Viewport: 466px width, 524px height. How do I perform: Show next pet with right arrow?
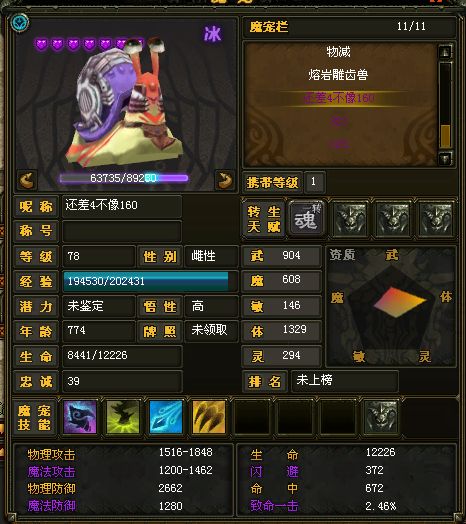click(x=225, y=180)
